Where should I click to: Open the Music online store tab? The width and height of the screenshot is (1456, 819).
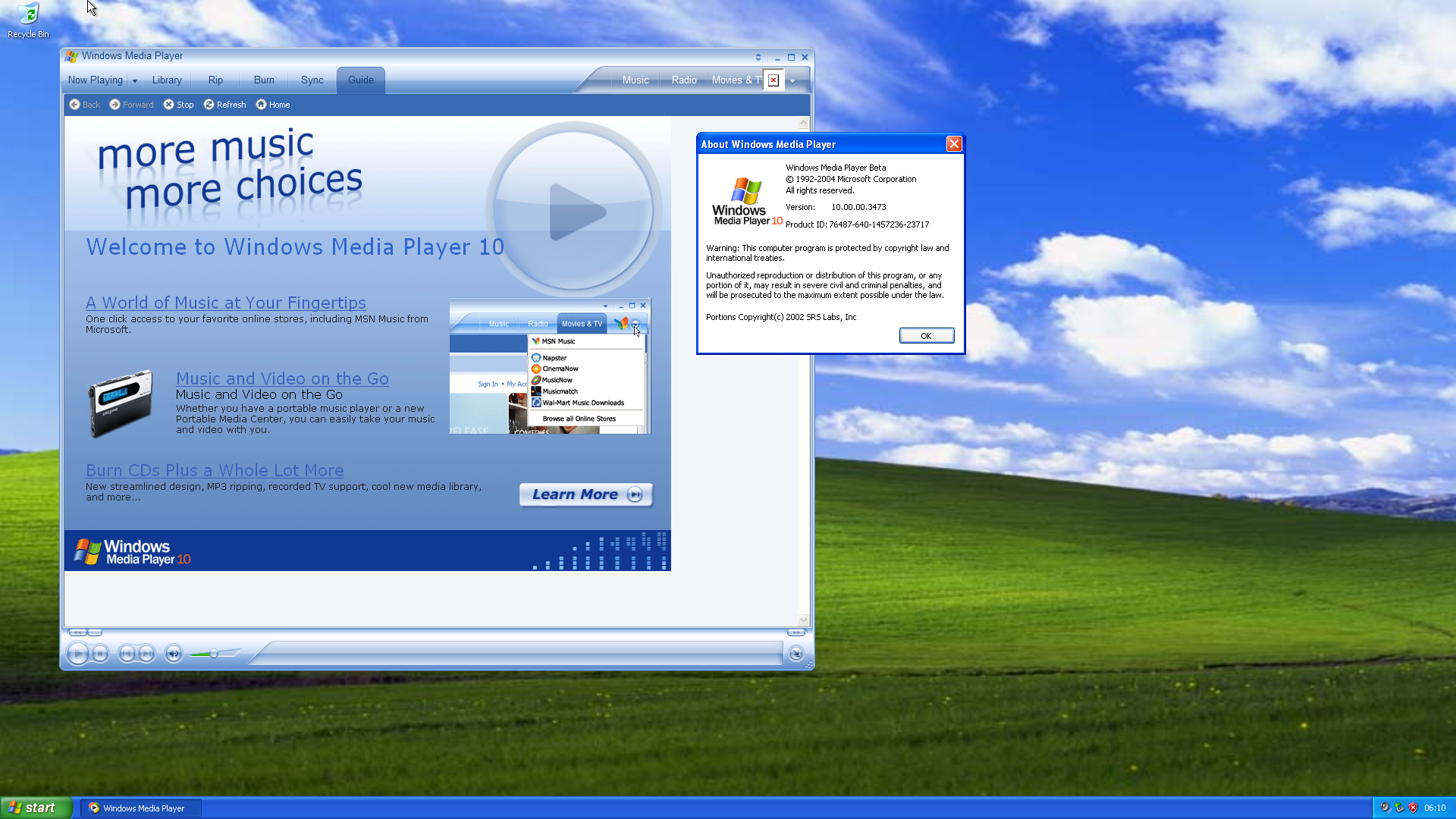point(635,80)
